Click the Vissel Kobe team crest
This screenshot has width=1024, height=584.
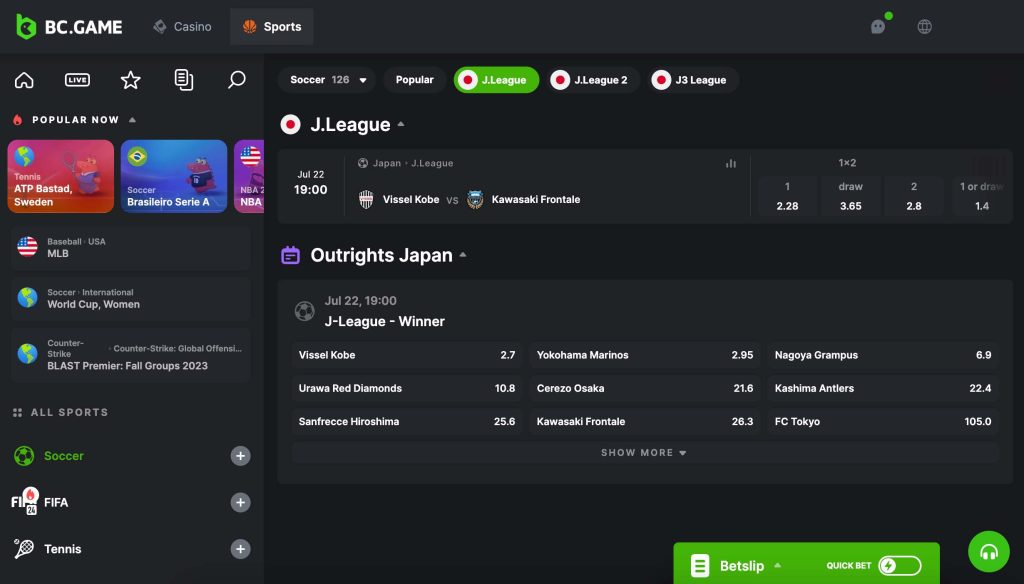[x=366, y=199]
